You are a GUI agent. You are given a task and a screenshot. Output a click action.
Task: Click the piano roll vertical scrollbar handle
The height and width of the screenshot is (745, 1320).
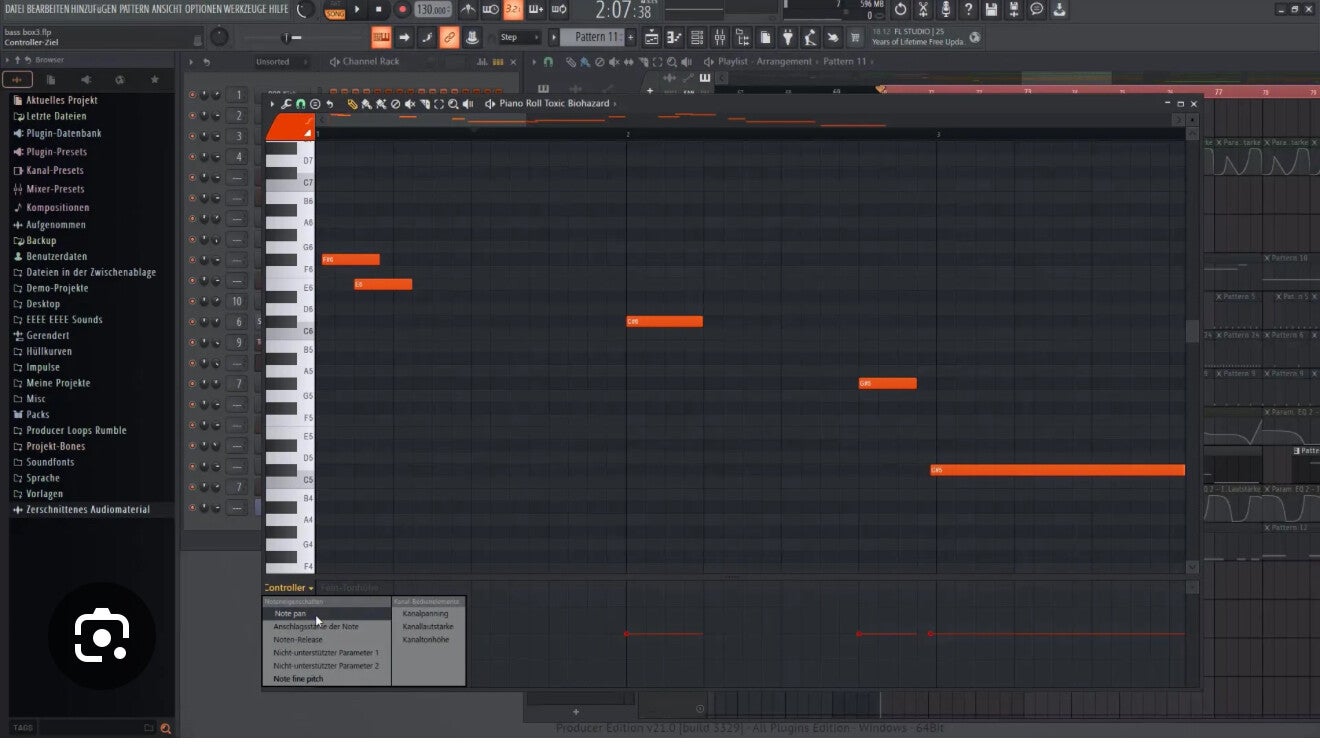point(1192,331)
